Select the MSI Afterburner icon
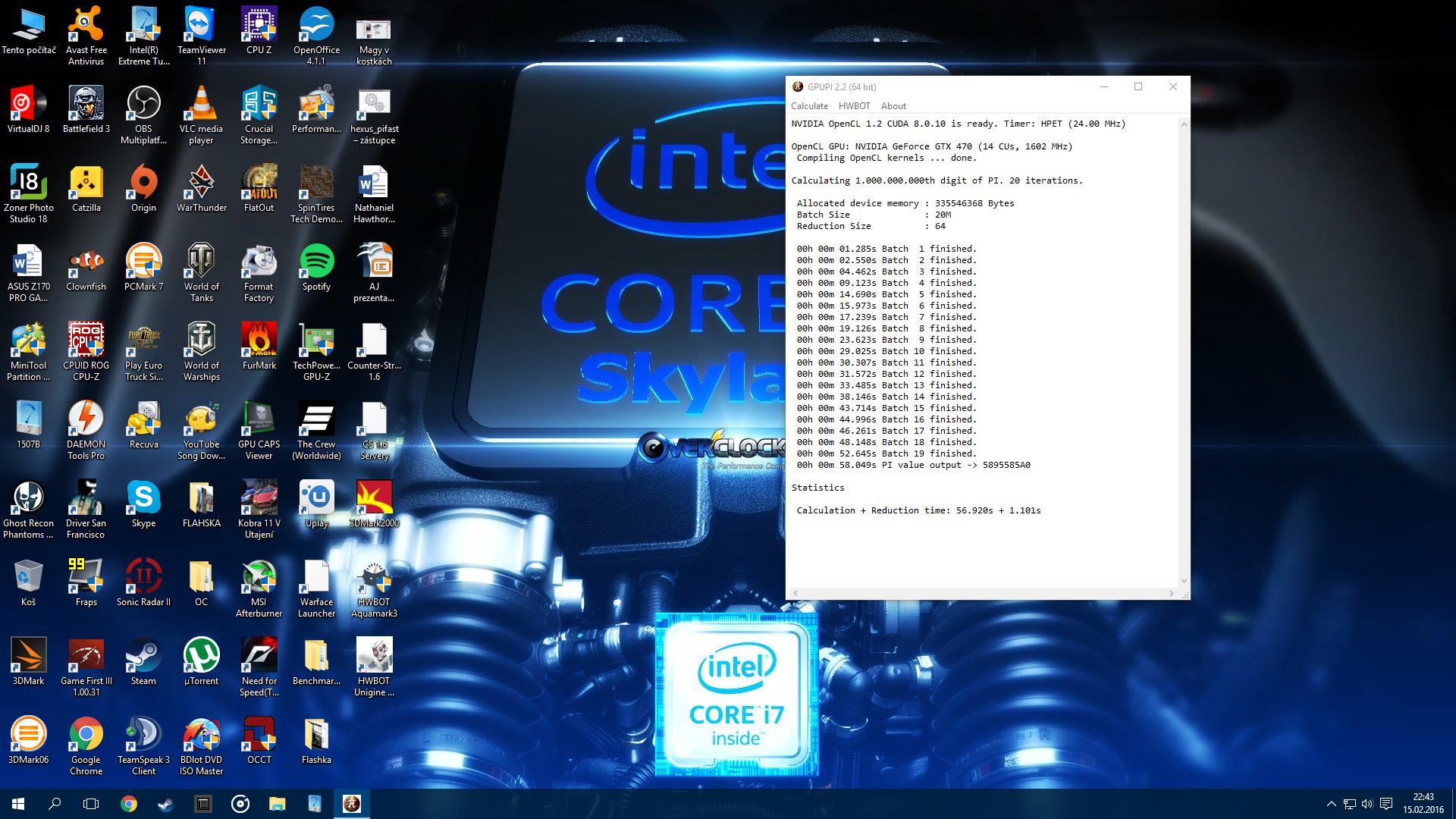 coord(259,588)
